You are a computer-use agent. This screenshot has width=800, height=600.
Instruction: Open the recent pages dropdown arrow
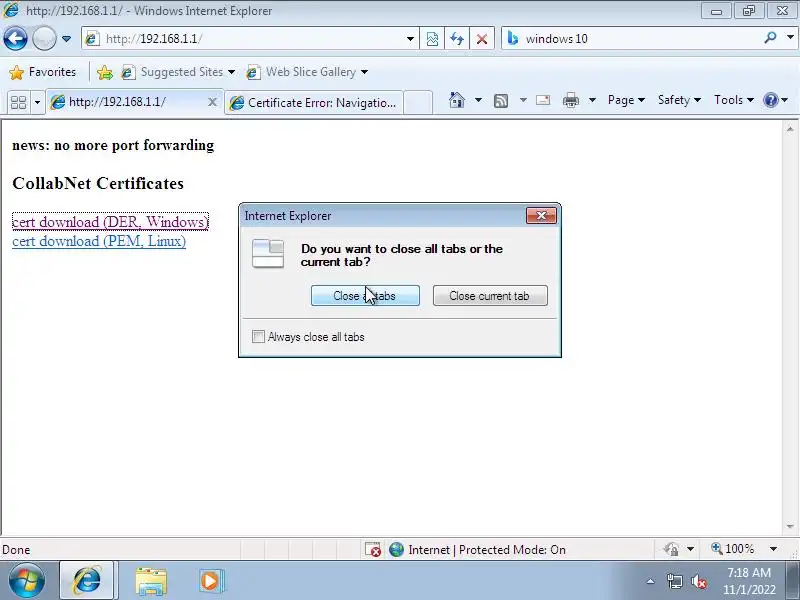pos(66,39)
